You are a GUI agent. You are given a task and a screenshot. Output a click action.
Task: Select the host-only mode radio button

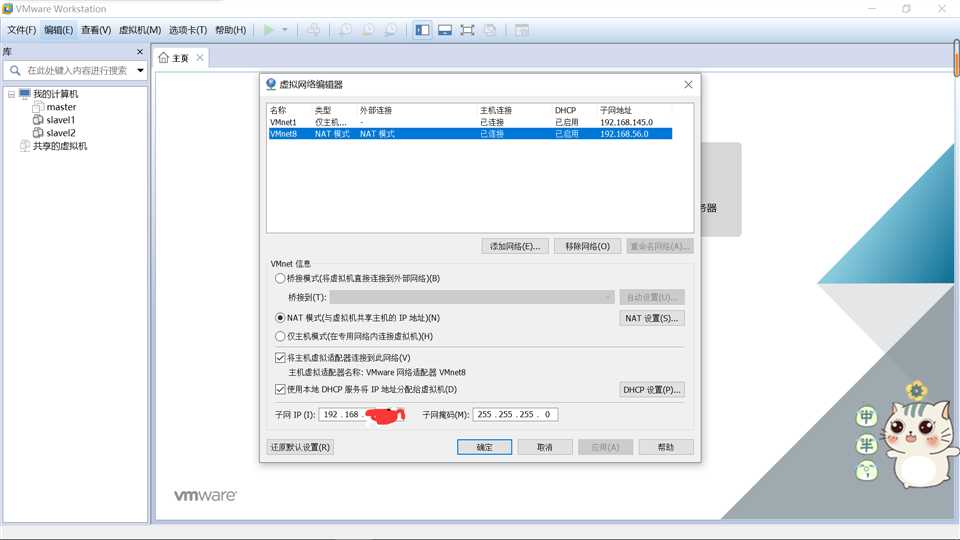280,336
